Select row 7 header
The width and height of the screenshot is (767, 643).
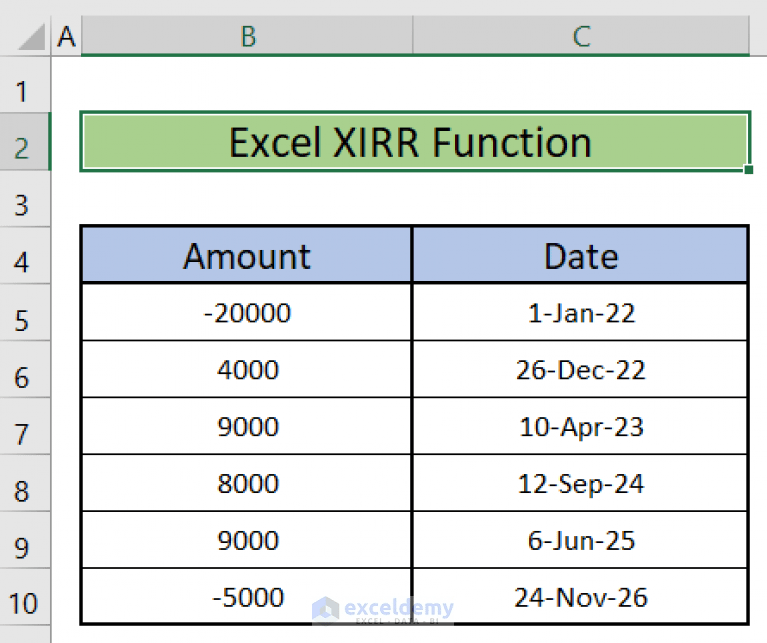[25, 425]
